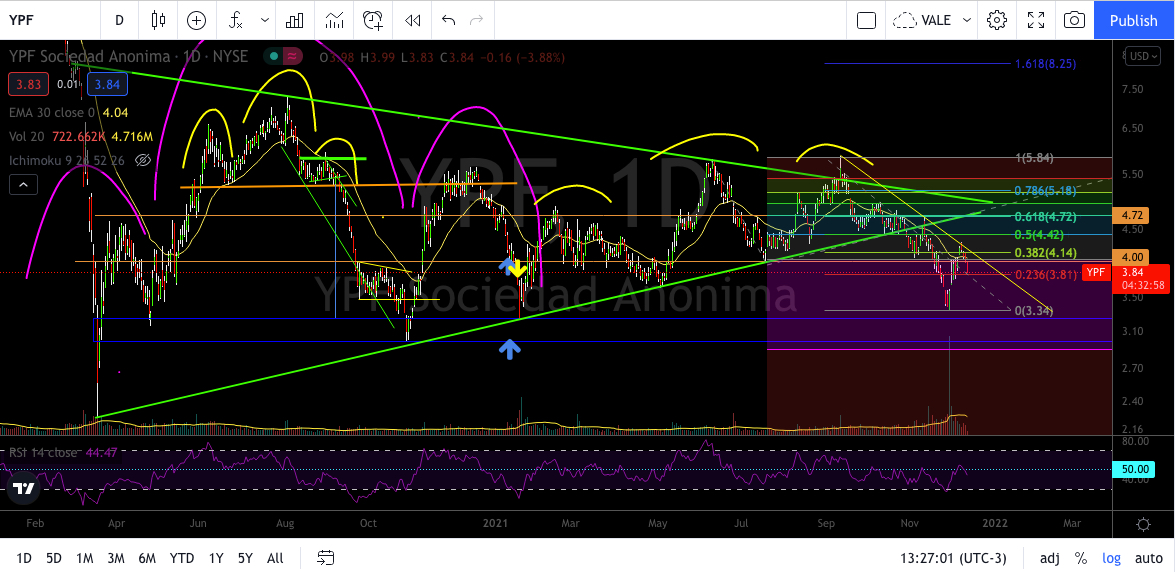Select the 1Y time range

pyautogui.click(x=216, y=558)
